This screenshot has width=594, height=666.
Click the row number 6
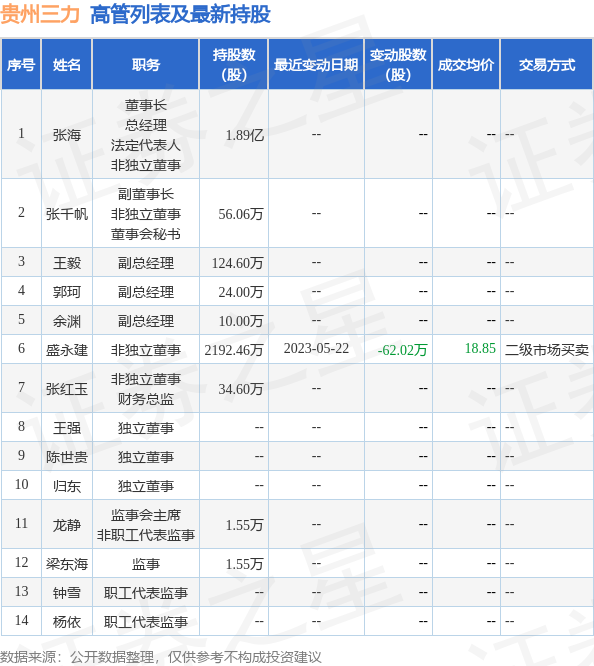click(21, 348)
